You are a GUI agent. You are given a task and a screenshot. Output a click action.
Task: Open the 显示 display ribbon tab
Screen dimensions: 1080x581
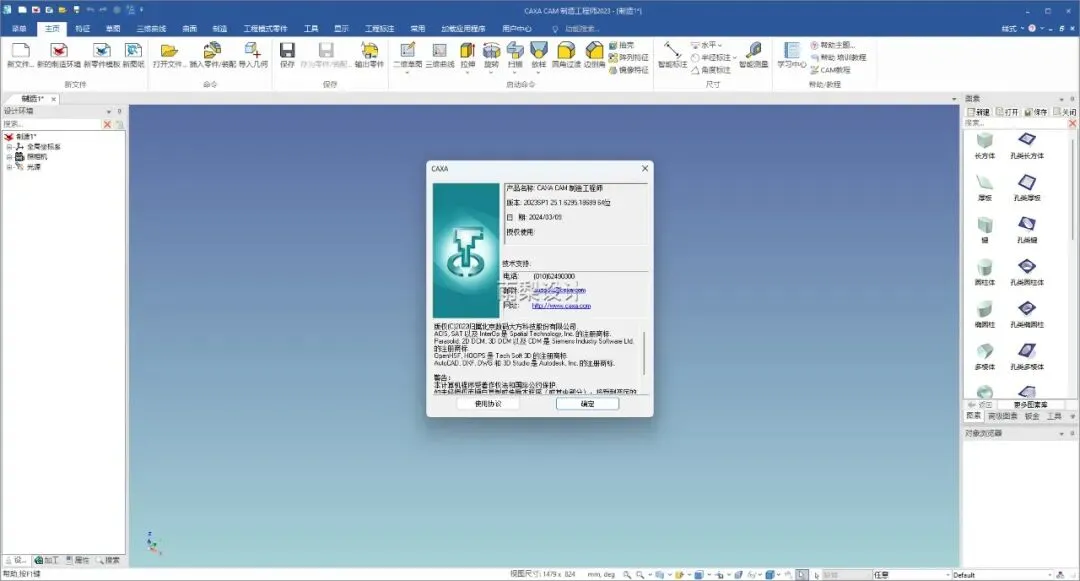tap(342, 29)
